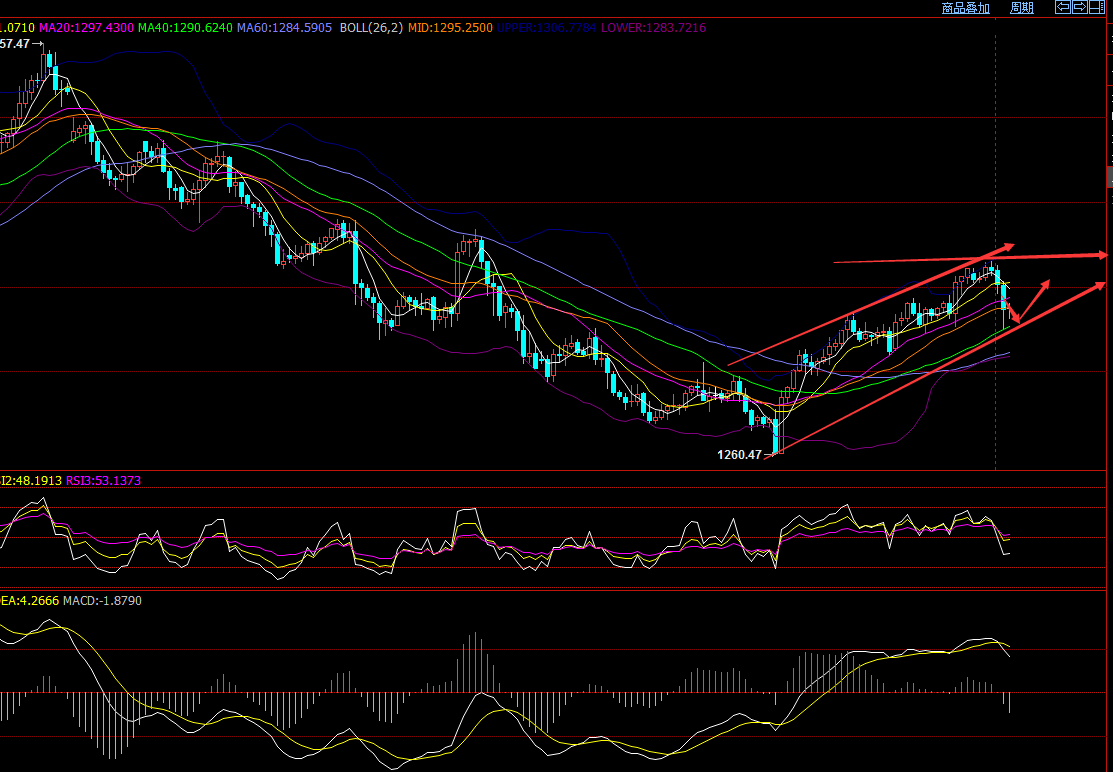Screen dimensions: 1113x772
Task: Click the left arrow navigation icon
Action: [1064, 7]
